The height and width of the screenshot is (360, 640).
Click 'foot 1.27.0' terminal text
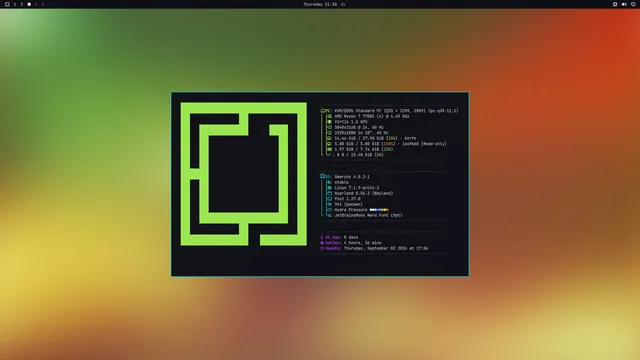(347, 199)
